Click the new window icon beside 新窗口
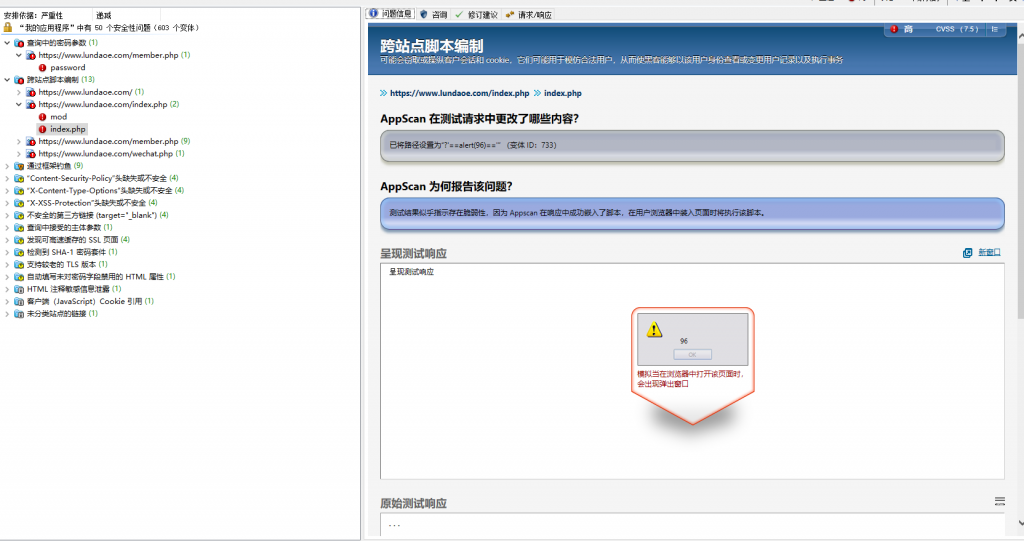Image resolution: width=1024 pixels, height=541 pixels. 967,253
